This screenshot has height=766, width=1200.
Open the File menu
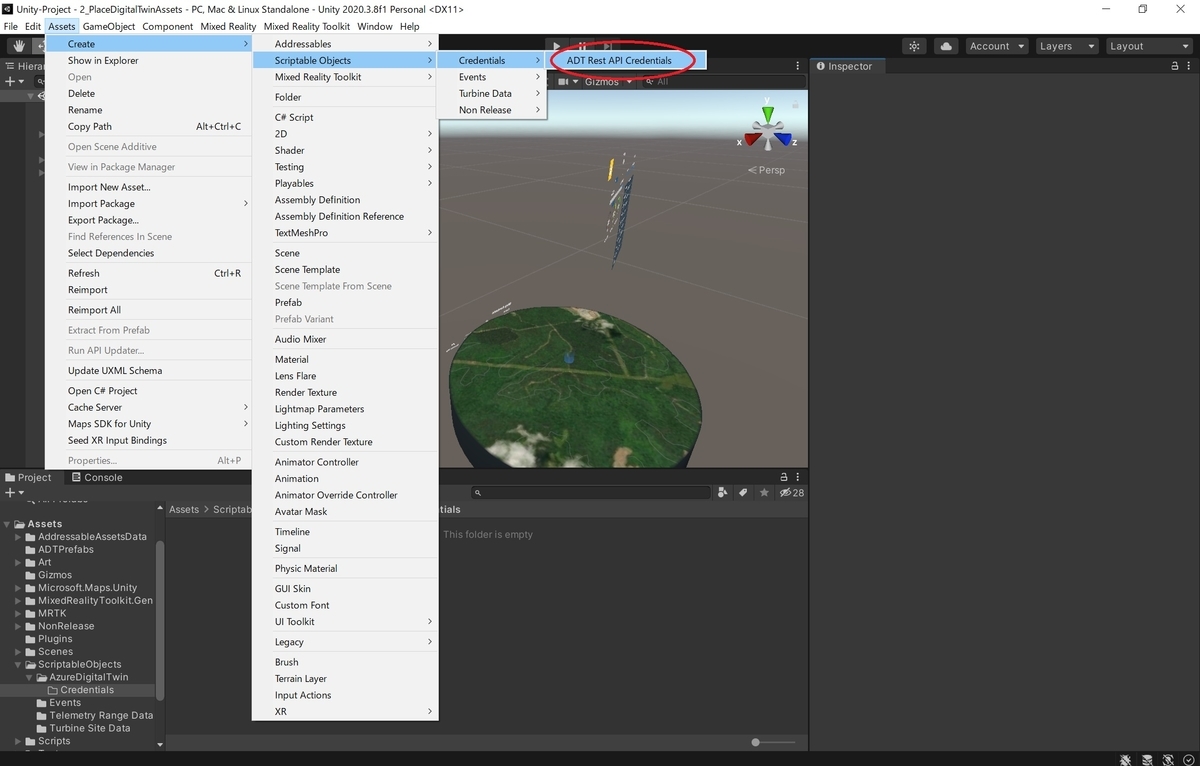click(x=11, y=26)
